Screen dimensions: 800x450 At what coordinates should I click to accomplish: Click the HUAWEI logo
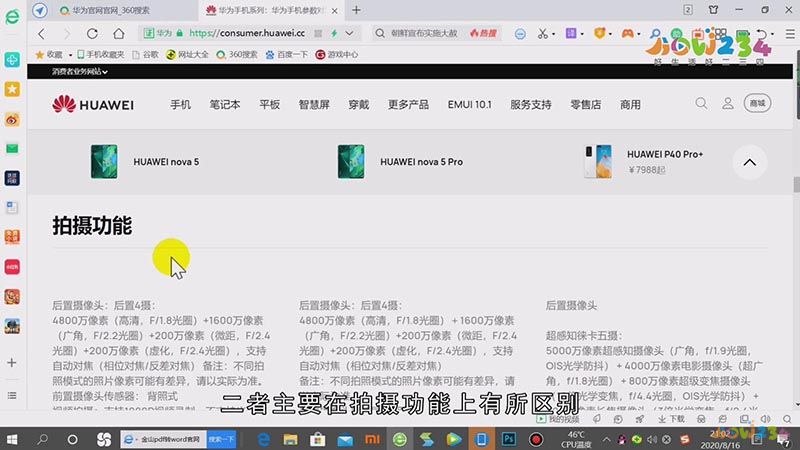tap(93, 104)
